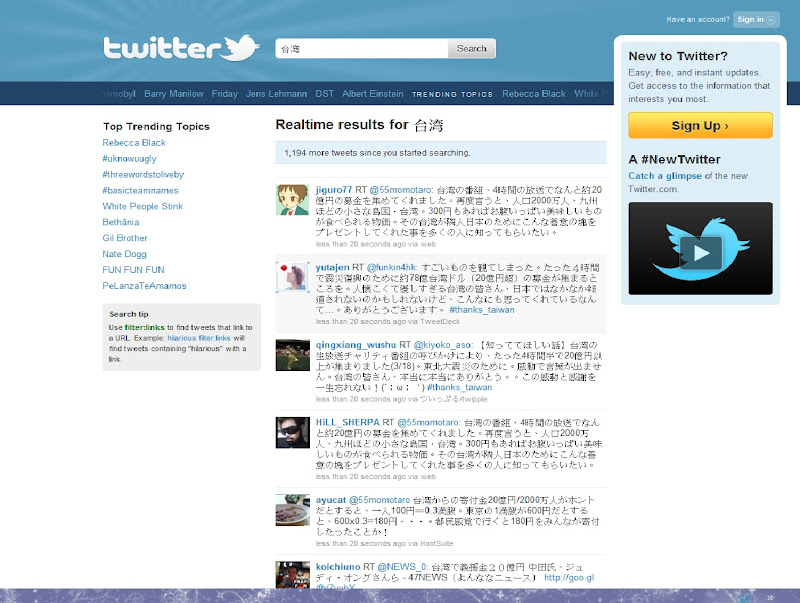
Task: Show the 1,194 more tweets notification
Action: click(441, 153)
